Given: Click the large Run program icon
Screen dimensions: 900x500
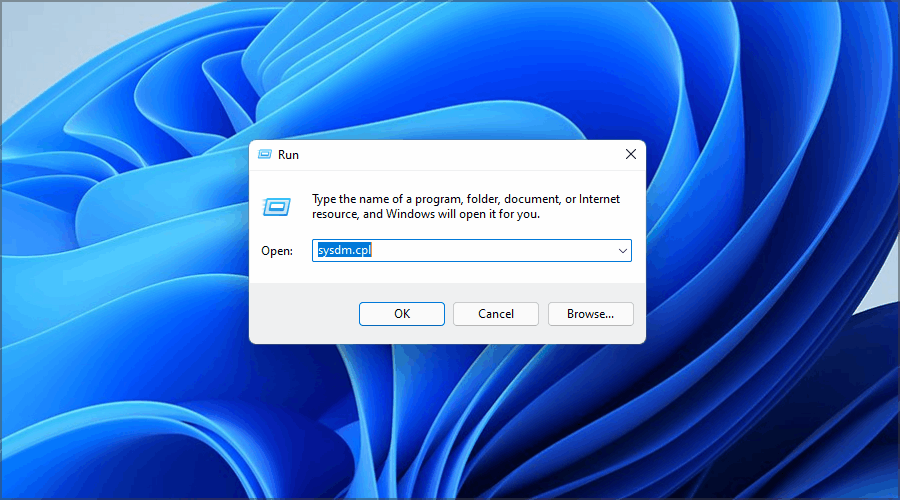Looking at the screenshot, I should [276, 207].
